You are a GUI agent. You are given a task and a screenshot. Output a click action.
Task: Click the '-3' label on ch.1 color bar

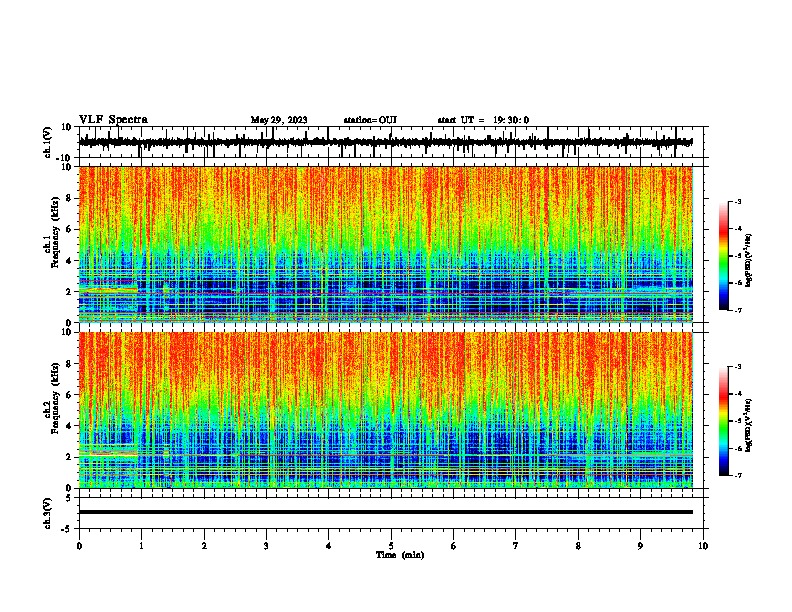737,202
